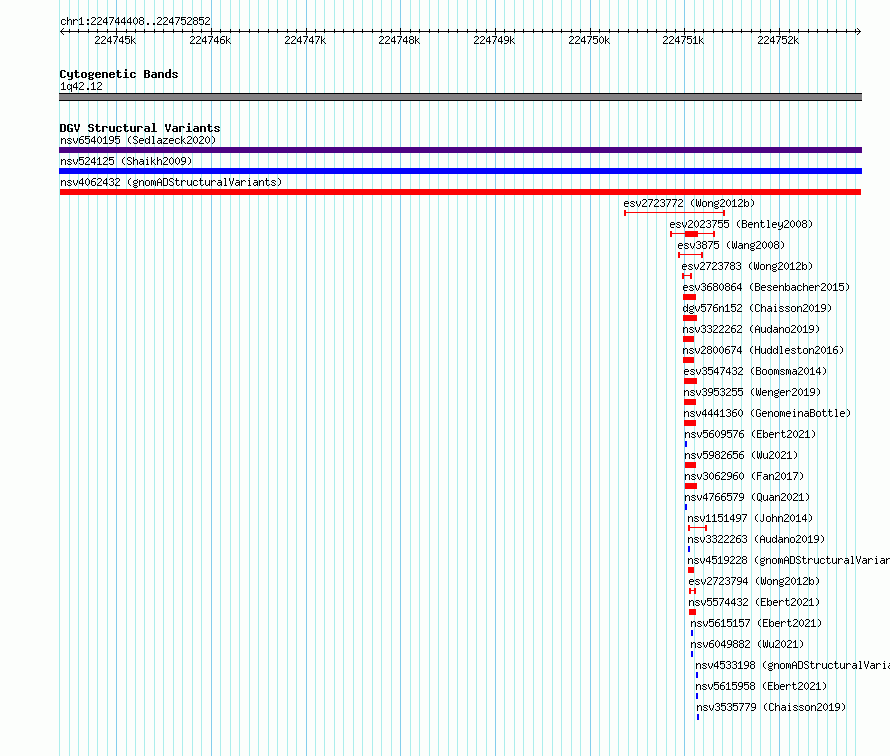This screenshot has height=756, width=890.
Task: Select the purple nsv6540195 variant bar
Action: point(460,150)
